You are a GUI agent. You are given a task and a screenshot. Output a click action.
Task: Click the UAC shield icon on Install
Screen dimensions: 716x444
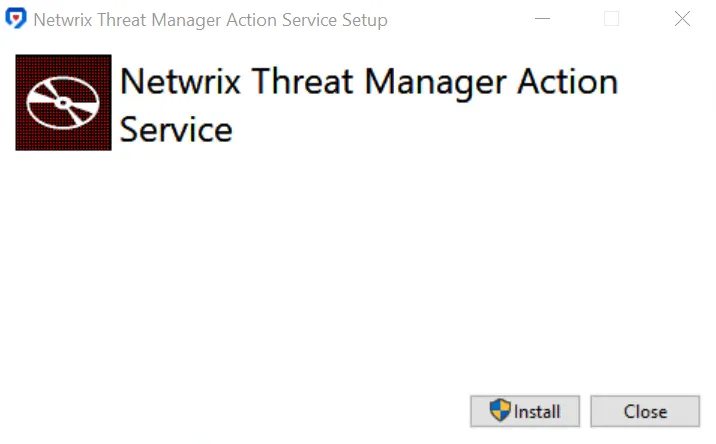(x=500, y=410)
